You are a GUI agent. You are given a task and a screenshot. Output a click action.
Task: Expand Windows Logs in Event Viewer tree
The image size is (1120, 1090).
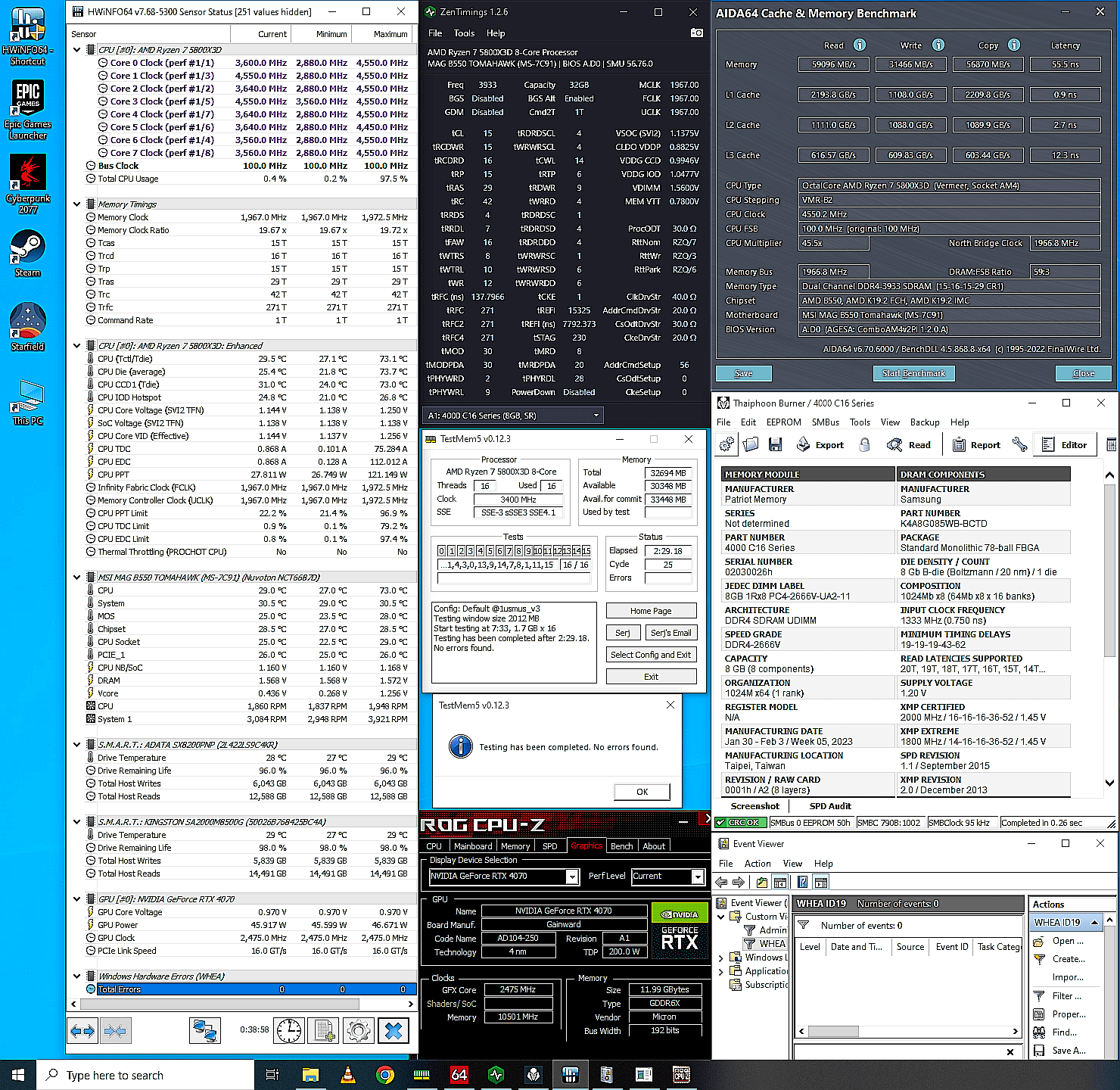tap(721, 958)
